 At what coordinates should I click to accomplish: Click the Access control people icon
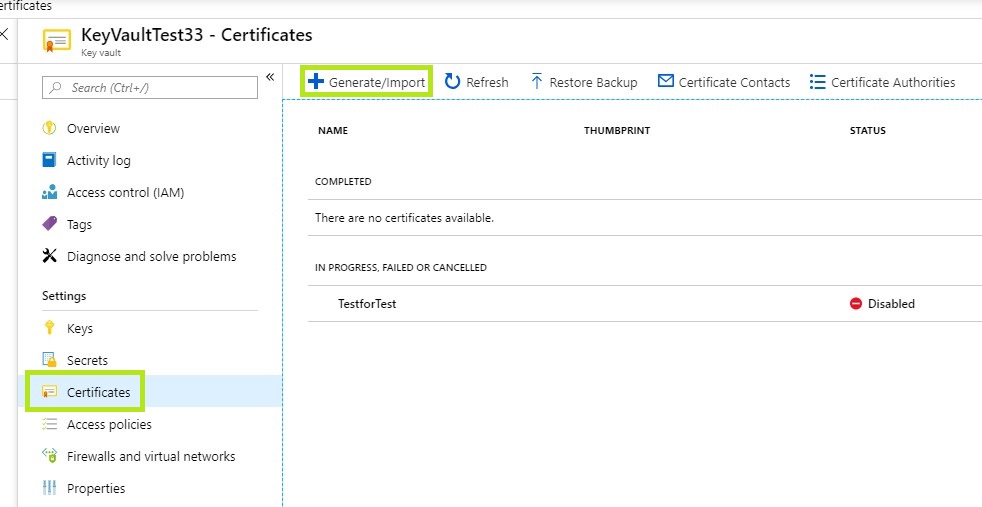[x=49, y=192]
